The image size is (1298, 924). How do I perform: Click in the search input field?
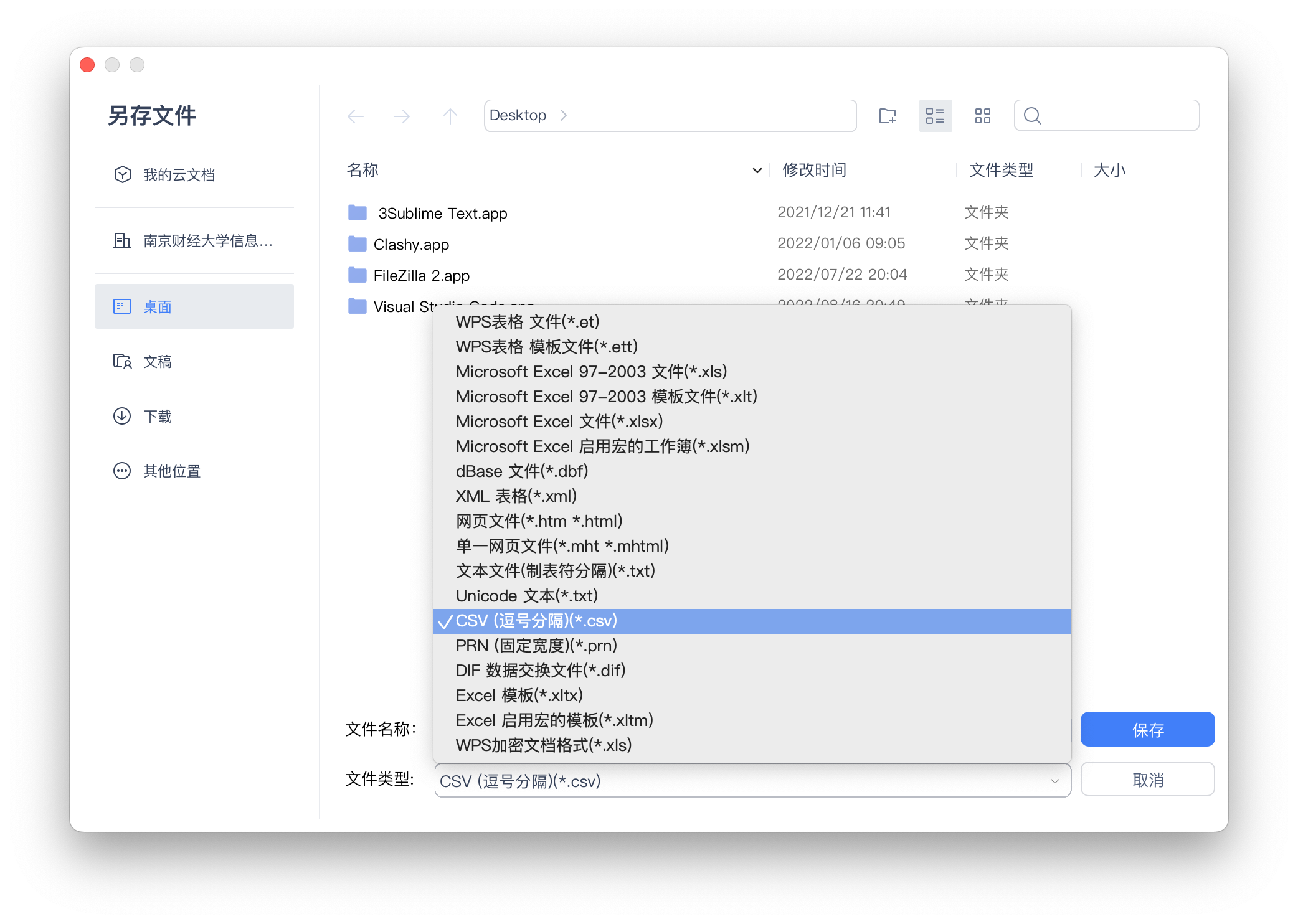[x=1118, y=116]
